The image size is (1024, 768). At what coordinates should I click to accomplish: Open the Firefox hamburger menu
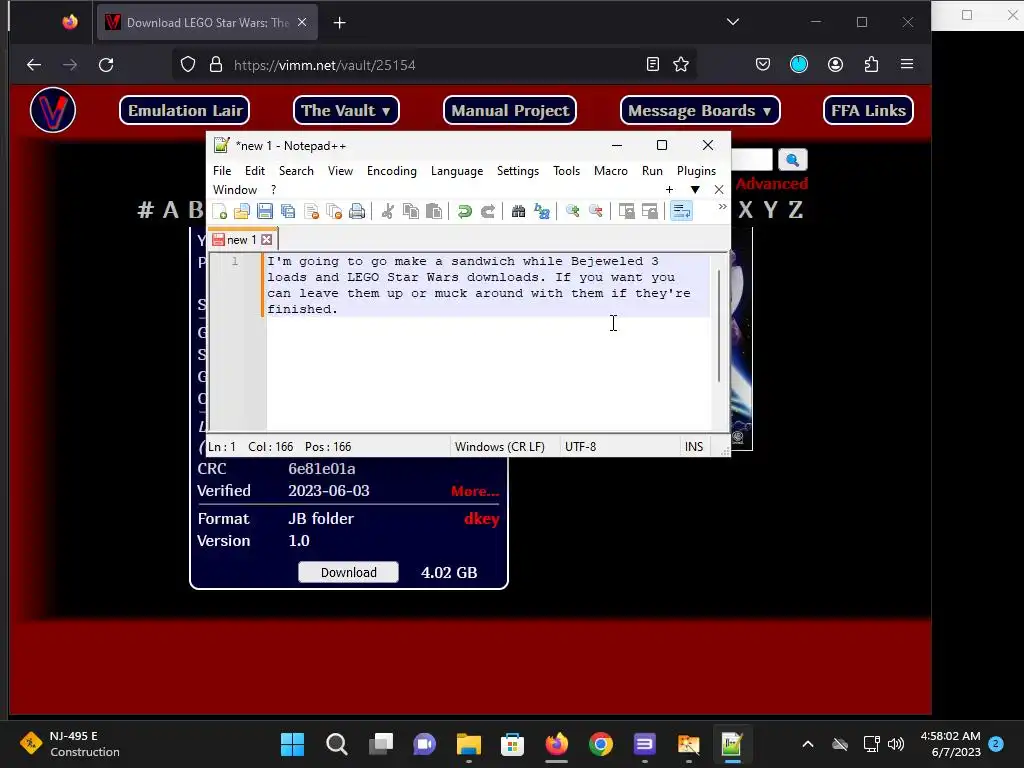[906, 64]
